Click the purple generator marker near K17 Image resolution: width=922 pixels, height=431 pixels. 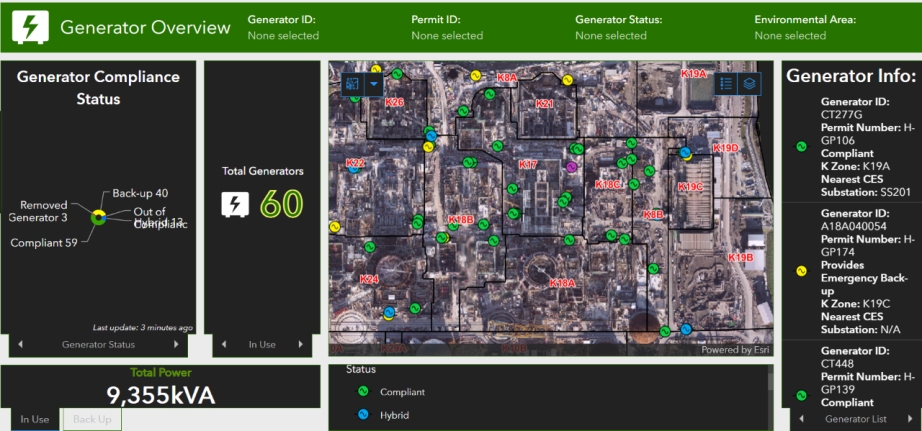(572, 167)
